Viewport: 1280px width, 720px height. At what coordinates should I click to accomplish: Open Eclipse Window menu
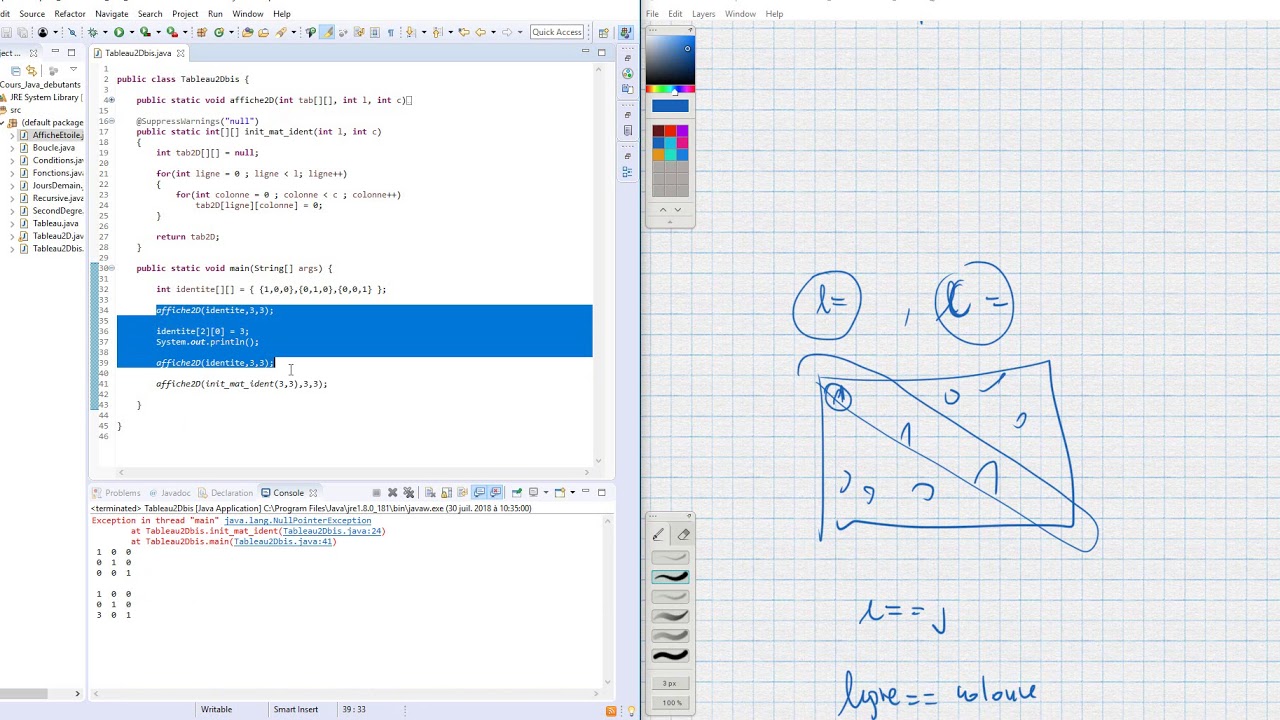(x=247, y=14)
